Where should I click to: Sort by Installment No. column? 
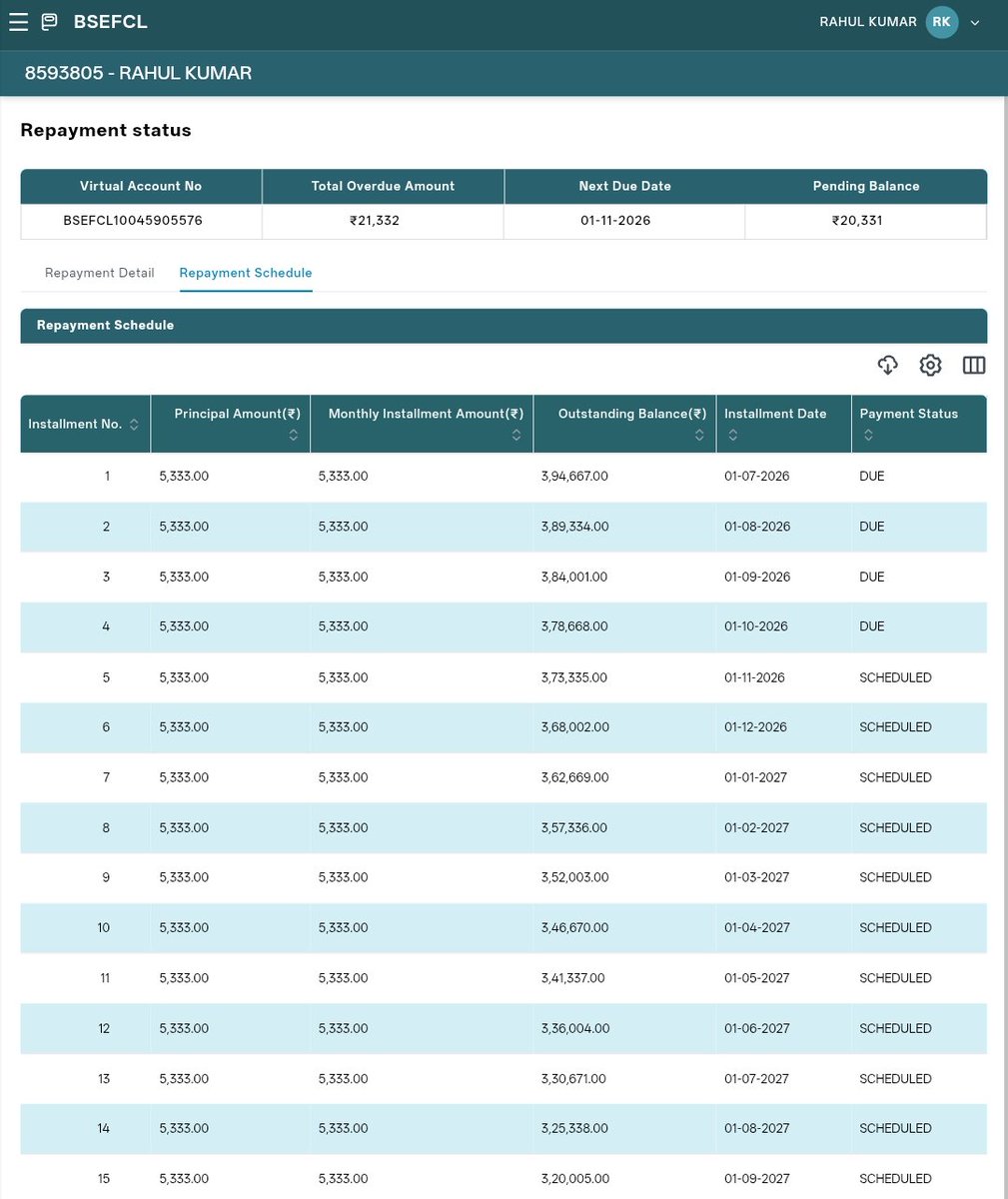(x=134, y=425)
